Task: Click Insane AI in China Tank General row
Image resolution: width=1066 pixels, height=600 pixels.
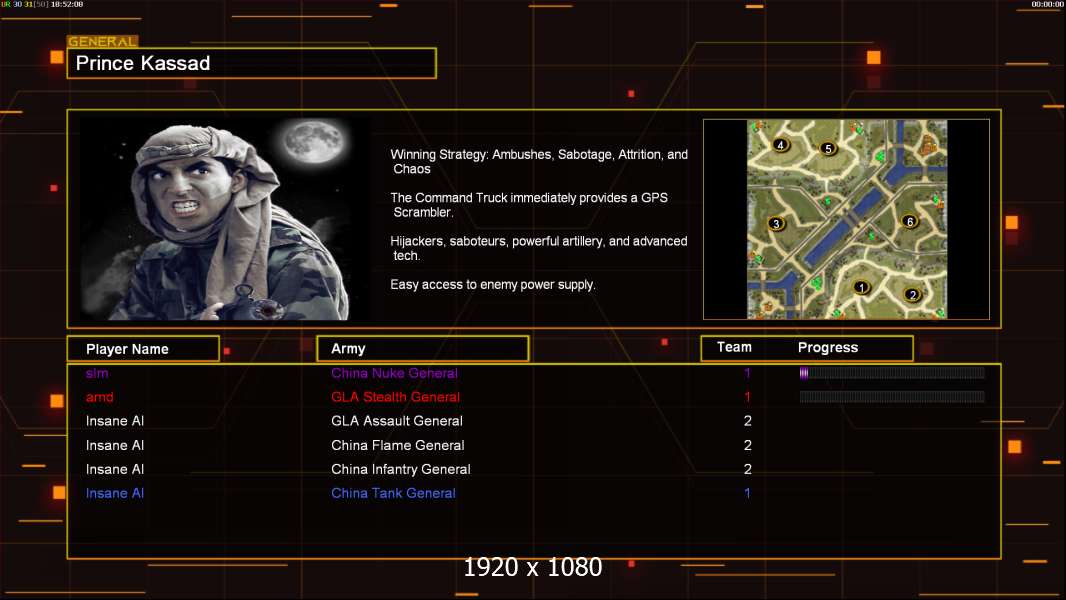Action: 115,493
